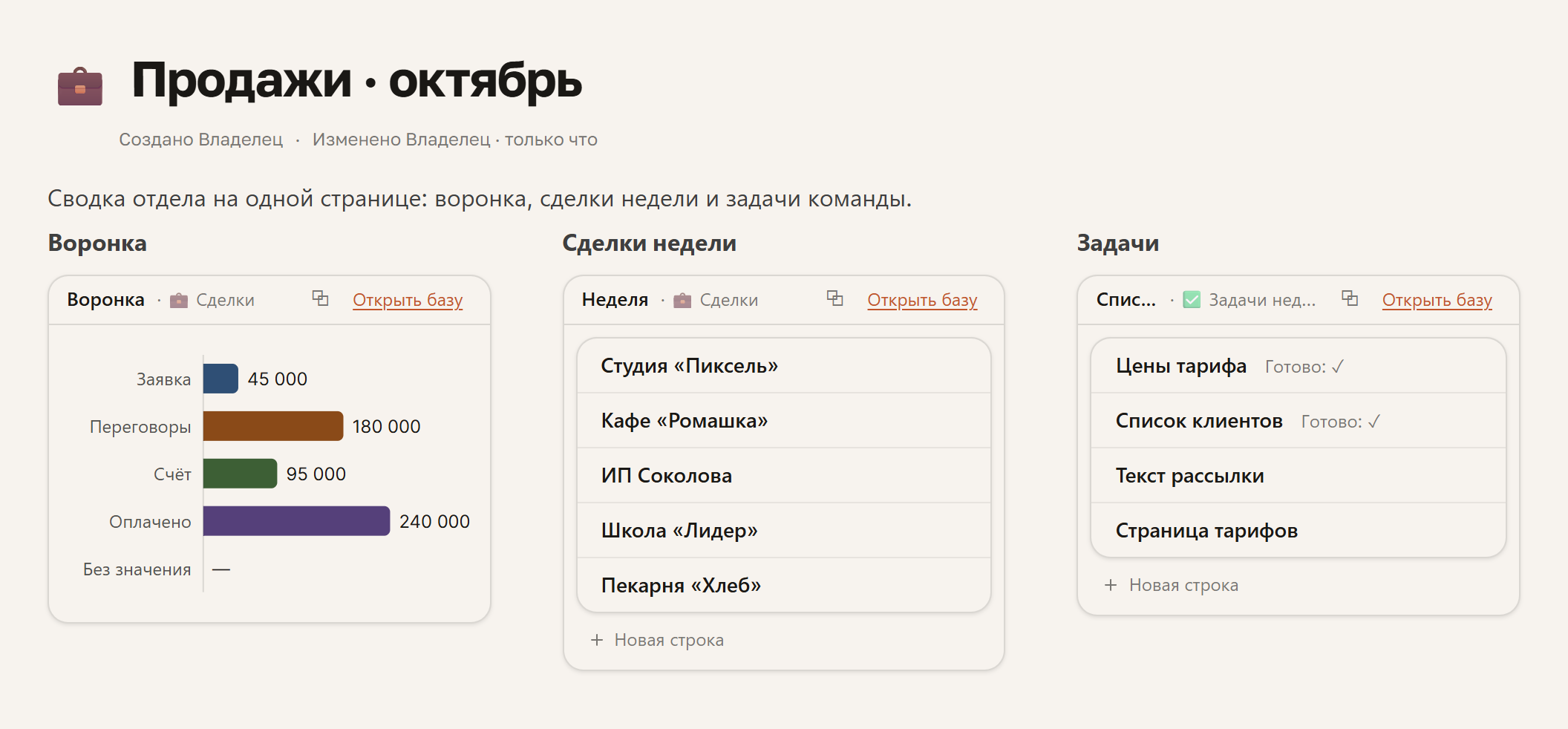Open the ИП Соколова deal row
1568x729 pixels.
[x=784, y=476]
